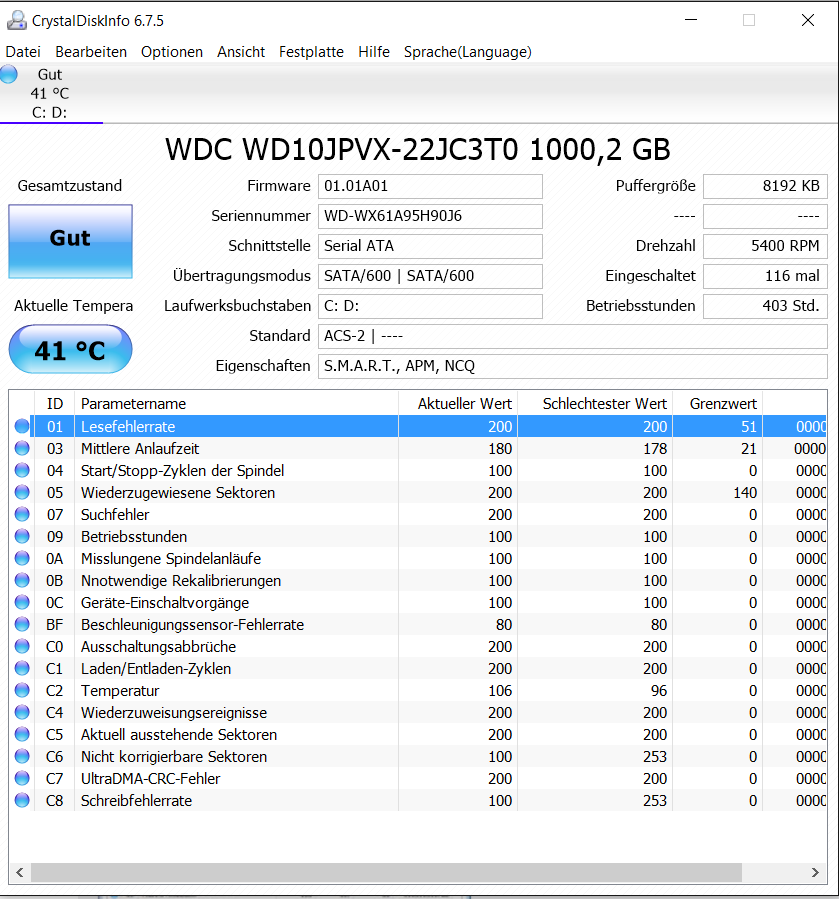Click the Firmware field 01.01A01
The height and width of the screenshot is (899, 839).
430,186
